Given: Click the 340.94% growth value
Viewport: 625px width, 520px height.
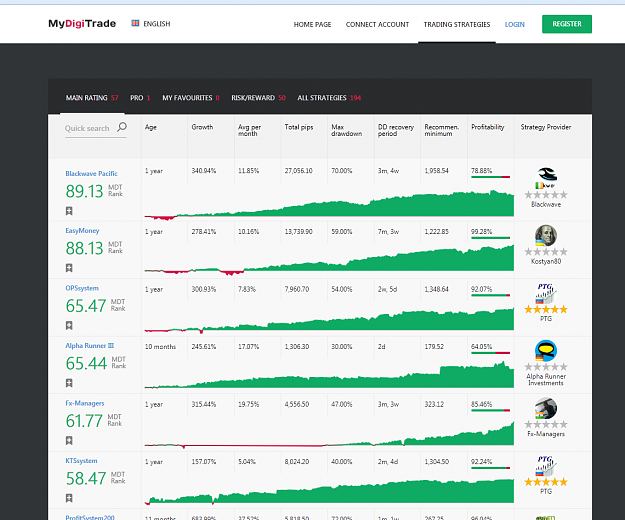Looking at the screenshot, I should coord(204,171).
